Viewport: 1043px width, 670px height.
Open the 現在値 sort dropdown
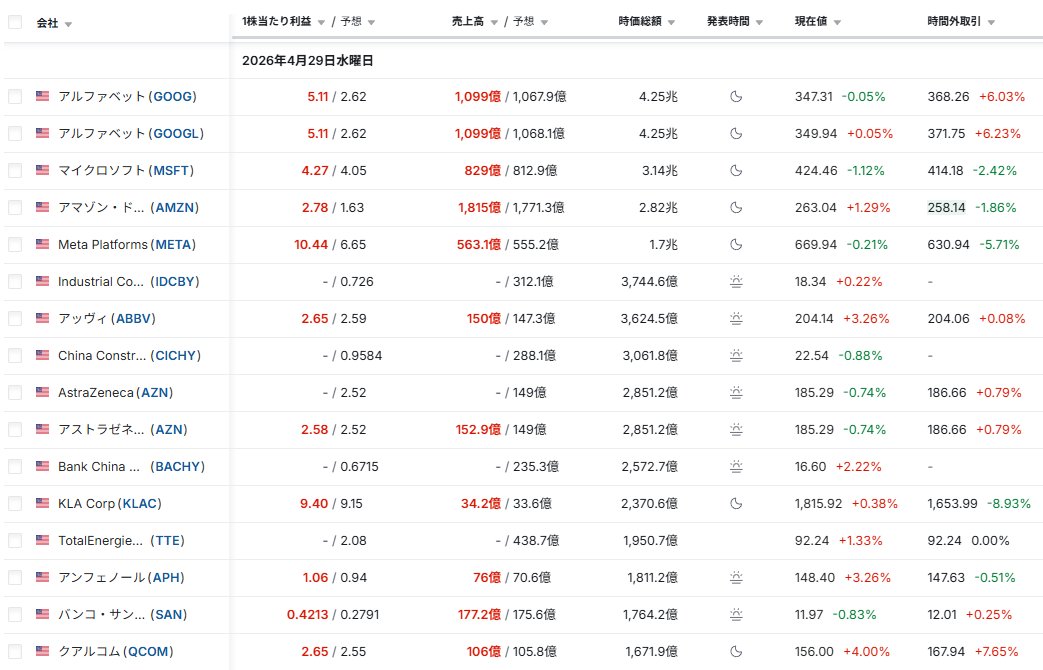837,23
